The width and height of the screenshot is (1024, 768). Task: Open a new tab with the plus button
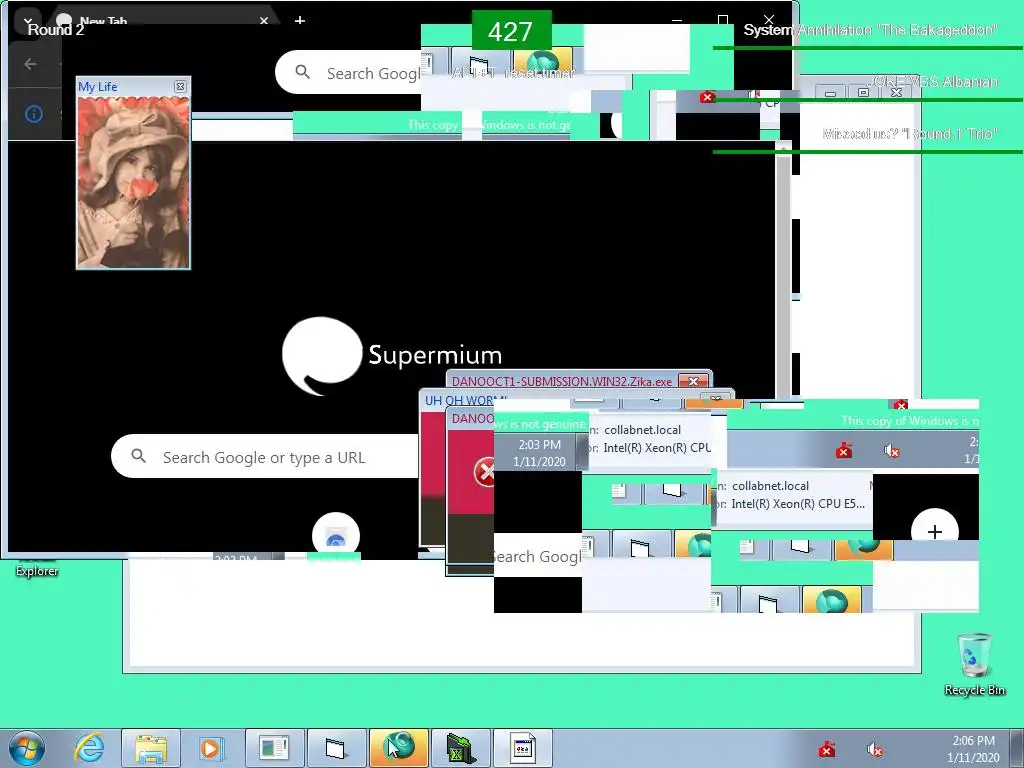click(x=300, y=21)
